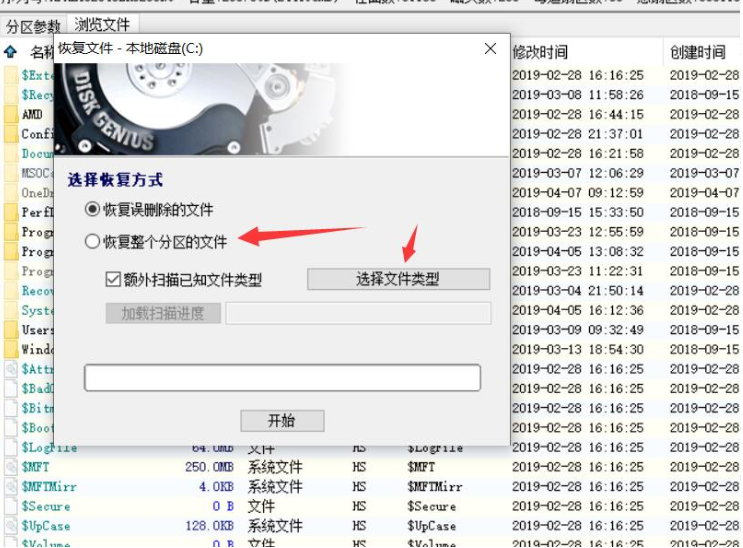The width and height of the screenshot is (743, 548).
Task: Click the Recovery folder icon
Action: tap(11, 291)
